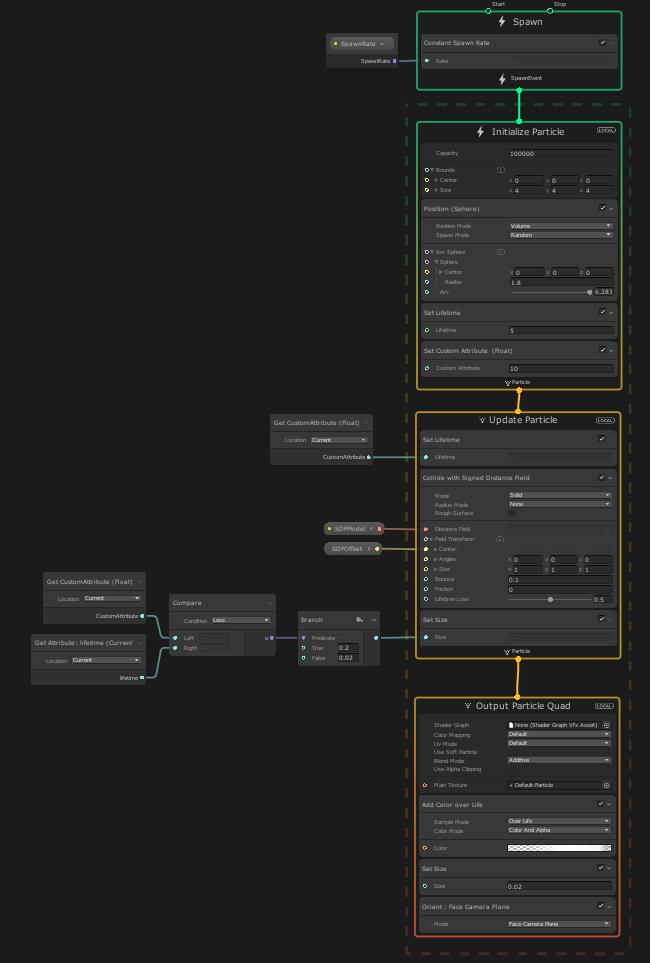Screen dimensions: 650x963
Task: Click the Shader Graph object picker icon
Action: click(606, 725)
